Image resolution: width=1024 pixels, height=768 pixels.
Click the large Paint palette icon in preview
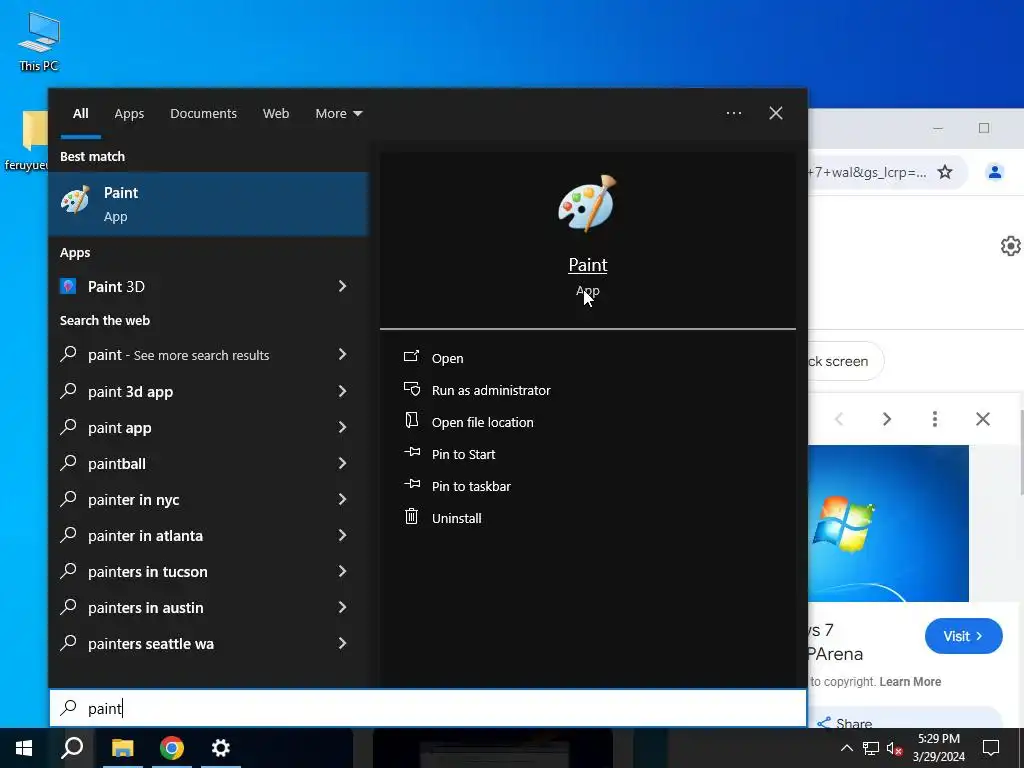pos(587,203)
